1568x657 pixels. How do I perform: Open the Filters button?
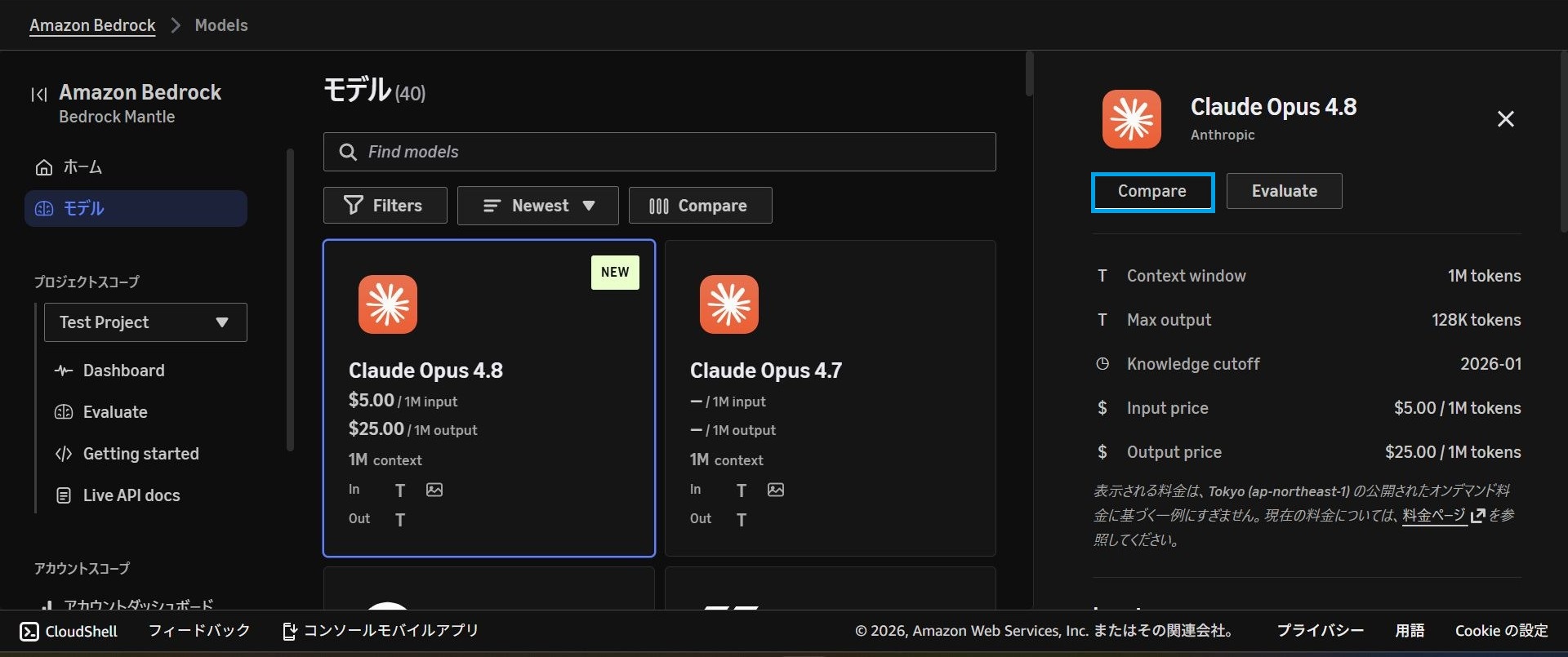point(385,206)
